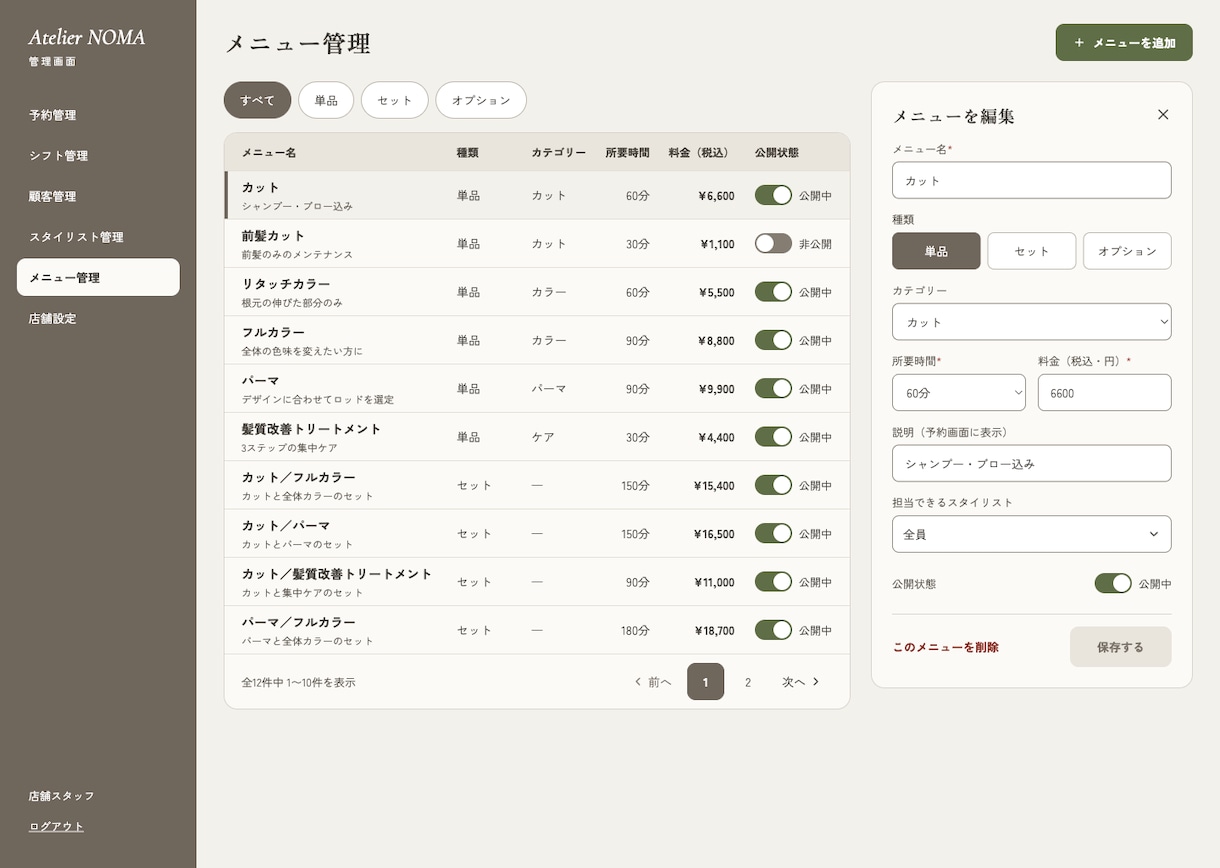The image size is (1220, 868).
Task: Click 料金（税込） column header
Action: 702,153
